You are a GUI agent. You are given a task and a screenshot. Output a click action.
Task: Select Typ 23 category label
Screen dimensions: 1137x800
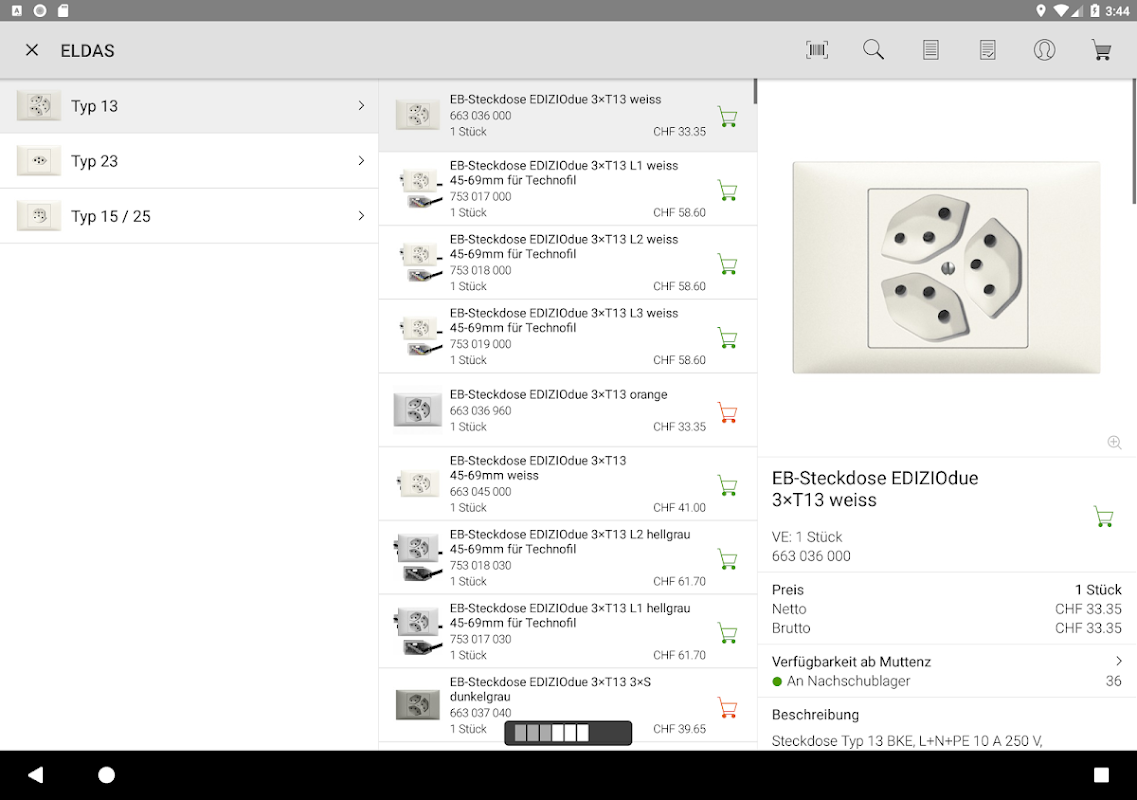coord(94,161)
